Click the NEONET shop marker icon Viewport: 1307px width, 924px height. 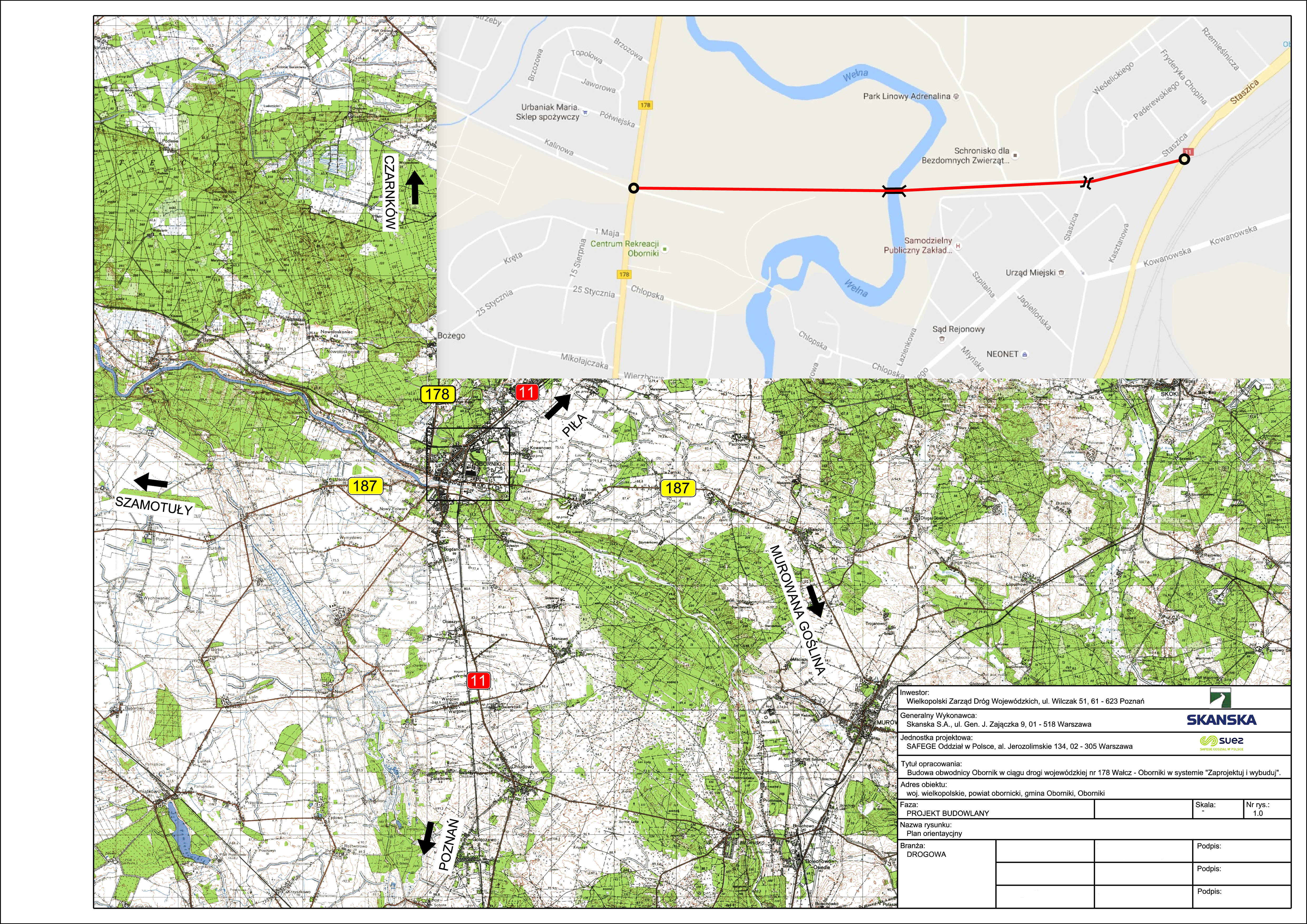tap(1025, 355)
